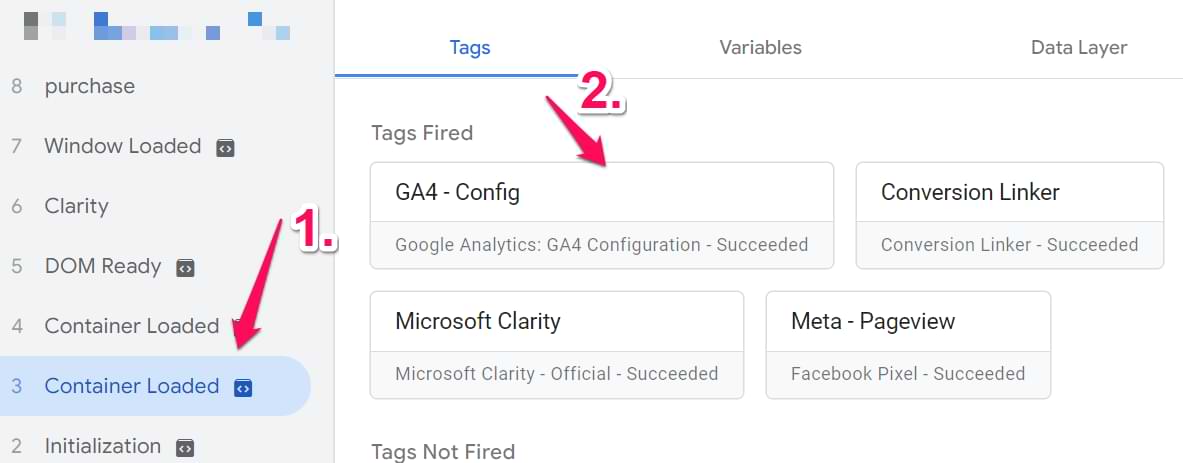Open the Data Layer tab
This screenshot has height=463, width=1183.
pos(1079,47)
